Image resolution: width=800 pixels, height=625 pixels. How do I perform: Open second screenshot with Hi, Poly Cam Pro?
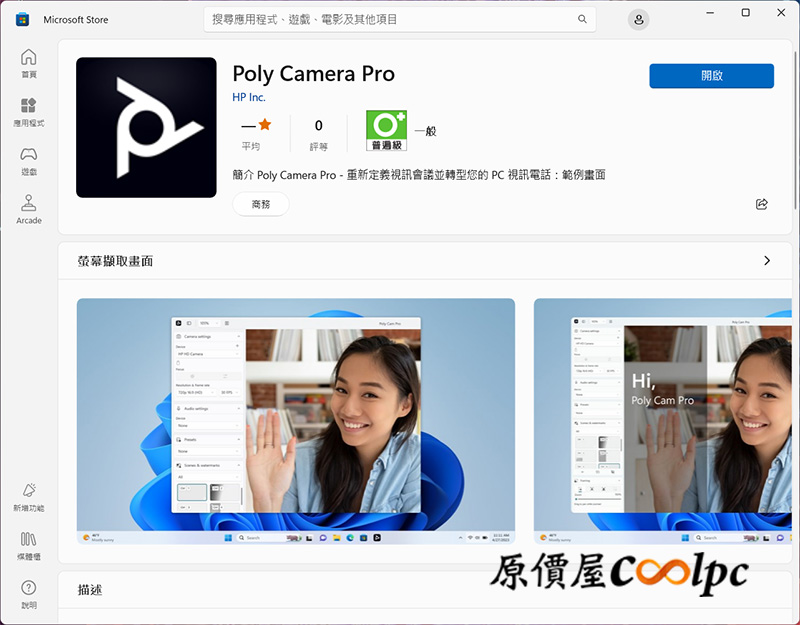(663, 421)
